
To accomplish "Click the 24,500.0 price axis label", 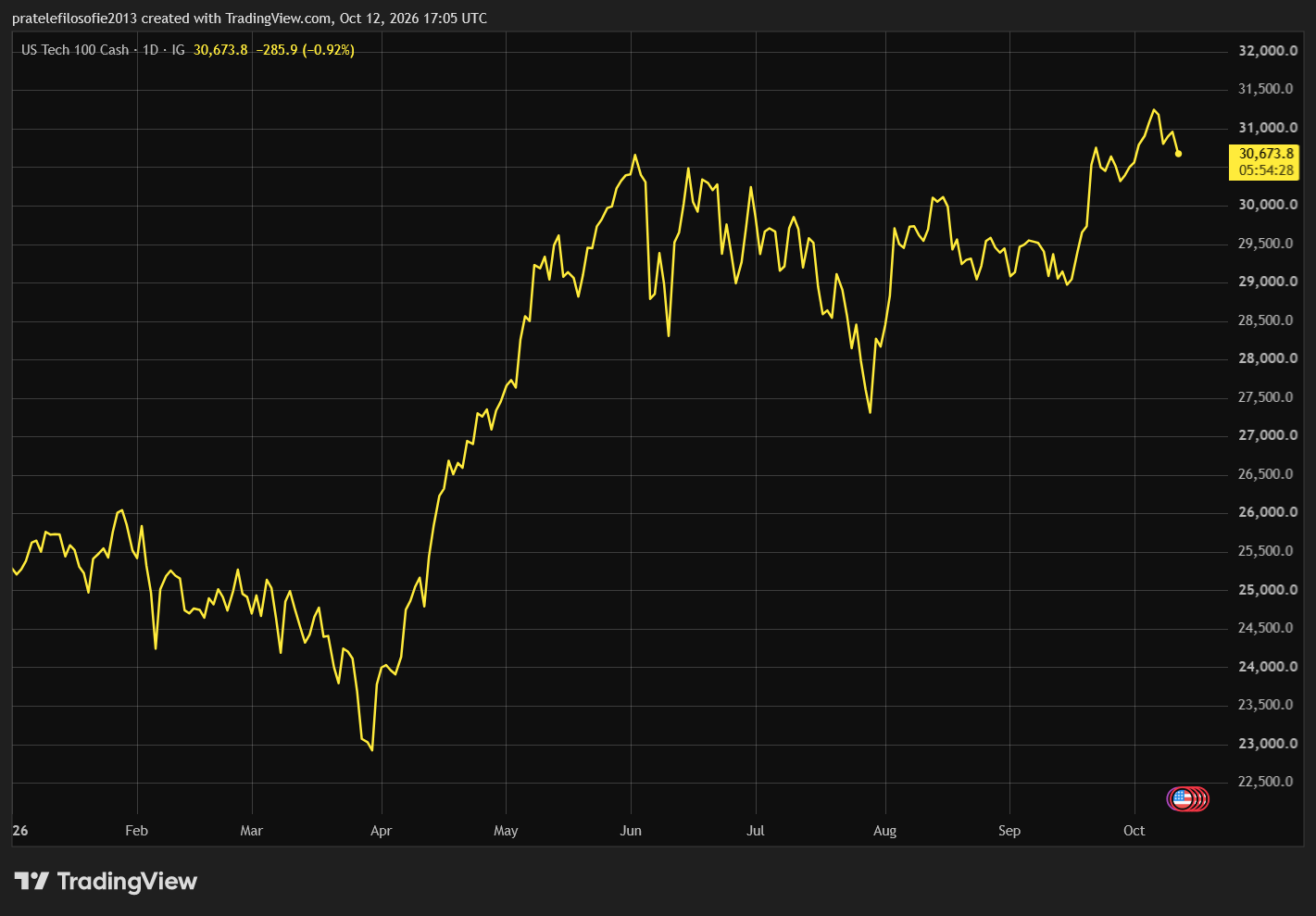I will (x=1268, y=628).
